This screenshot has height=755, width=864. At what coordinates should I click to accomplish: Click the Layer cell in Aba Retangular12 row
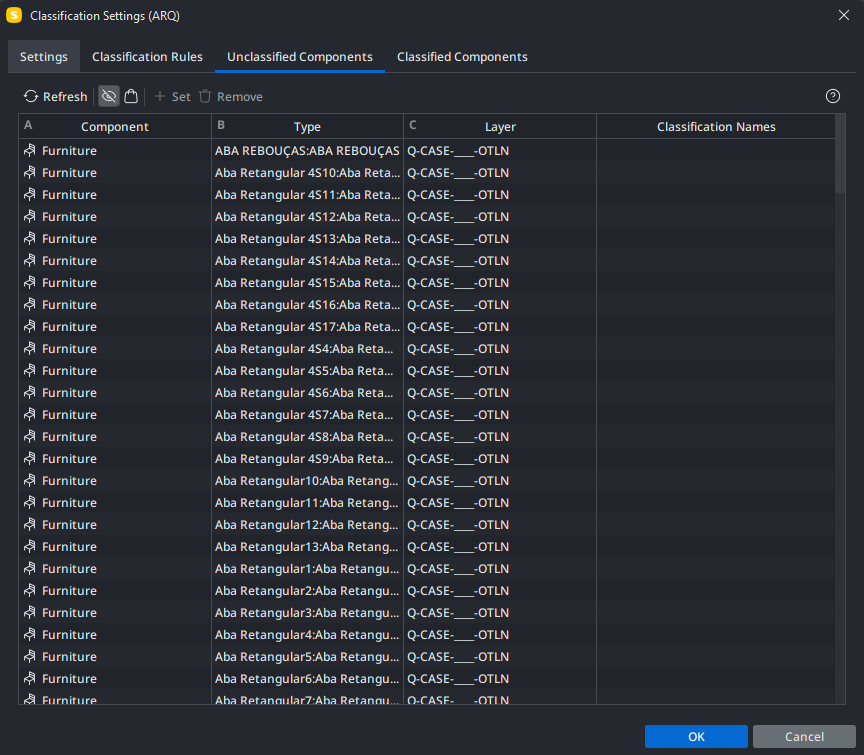coord(500,525)
